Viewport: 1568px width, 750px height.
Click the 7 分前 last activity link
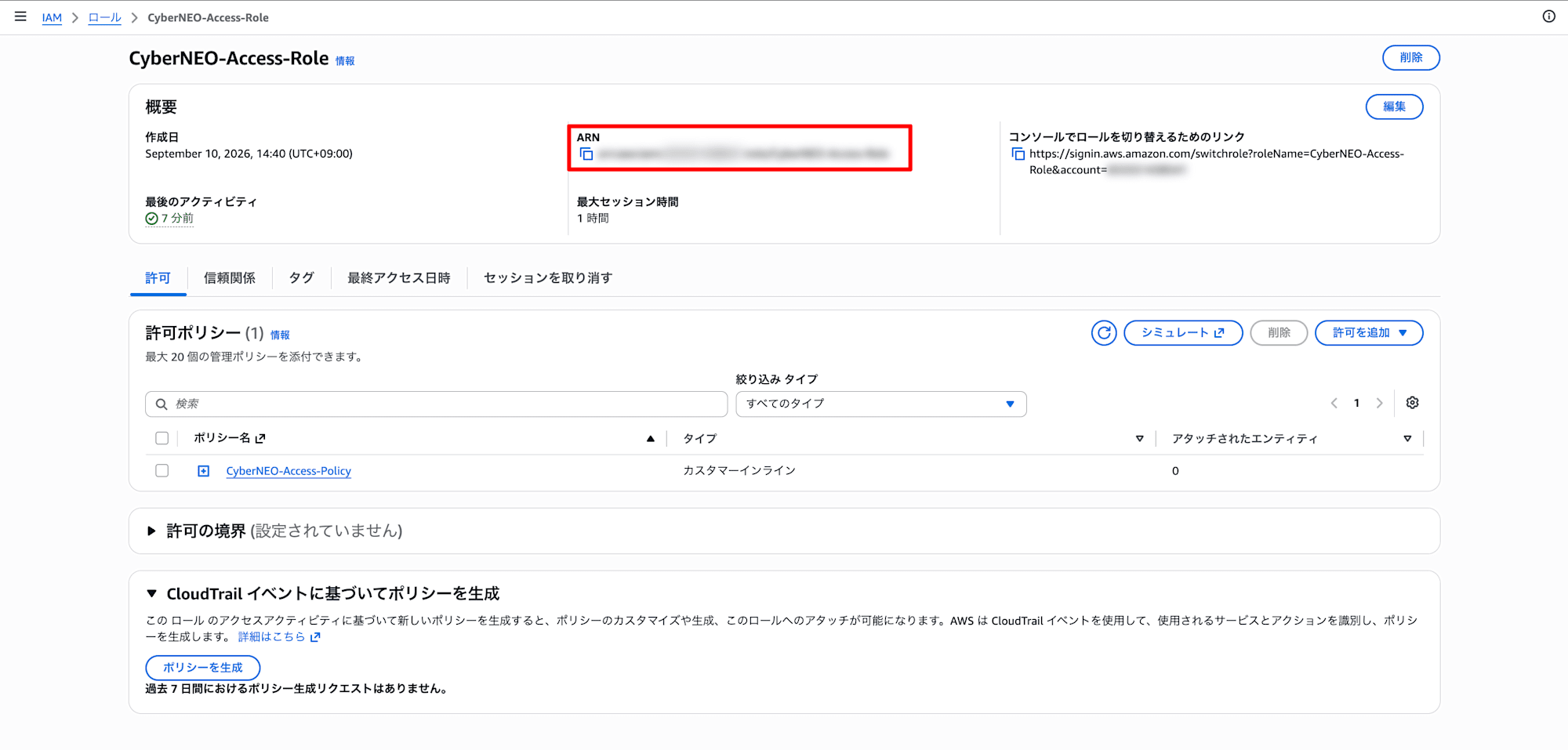pyautogui.click(x=177, y=219)
